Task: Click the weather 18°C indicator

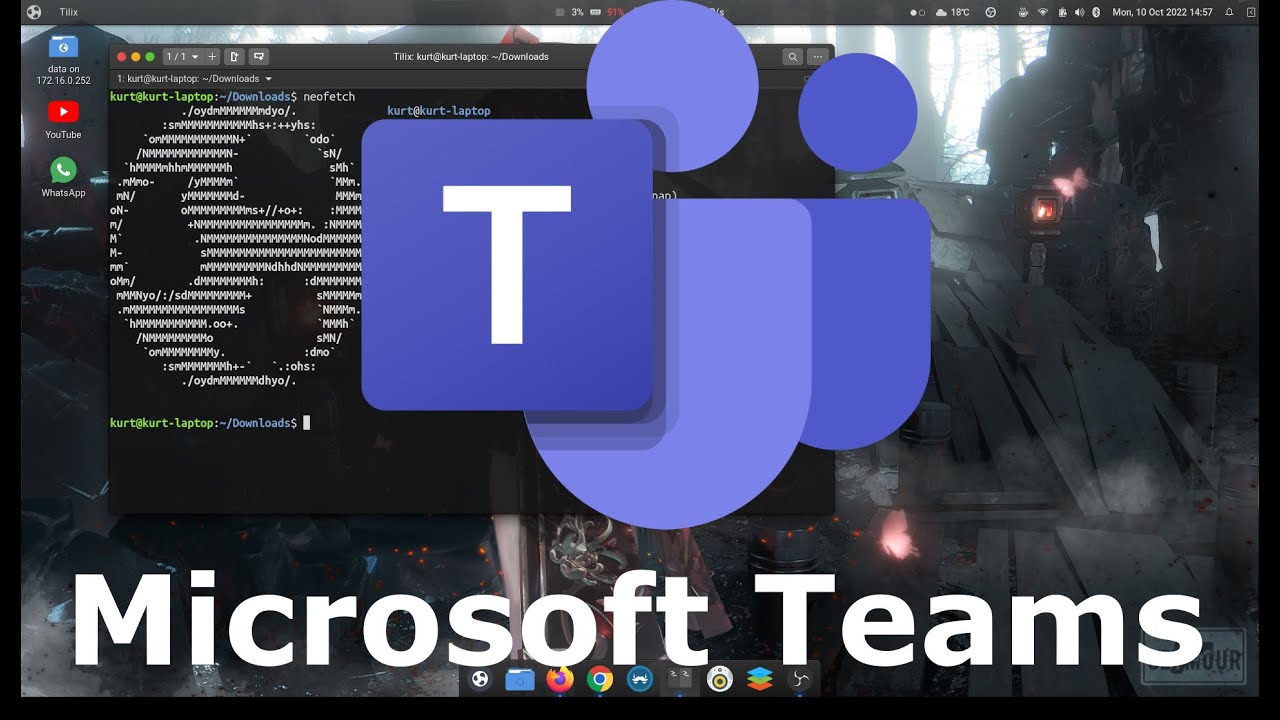Action: pyautogui.click(x=953, y=12)
